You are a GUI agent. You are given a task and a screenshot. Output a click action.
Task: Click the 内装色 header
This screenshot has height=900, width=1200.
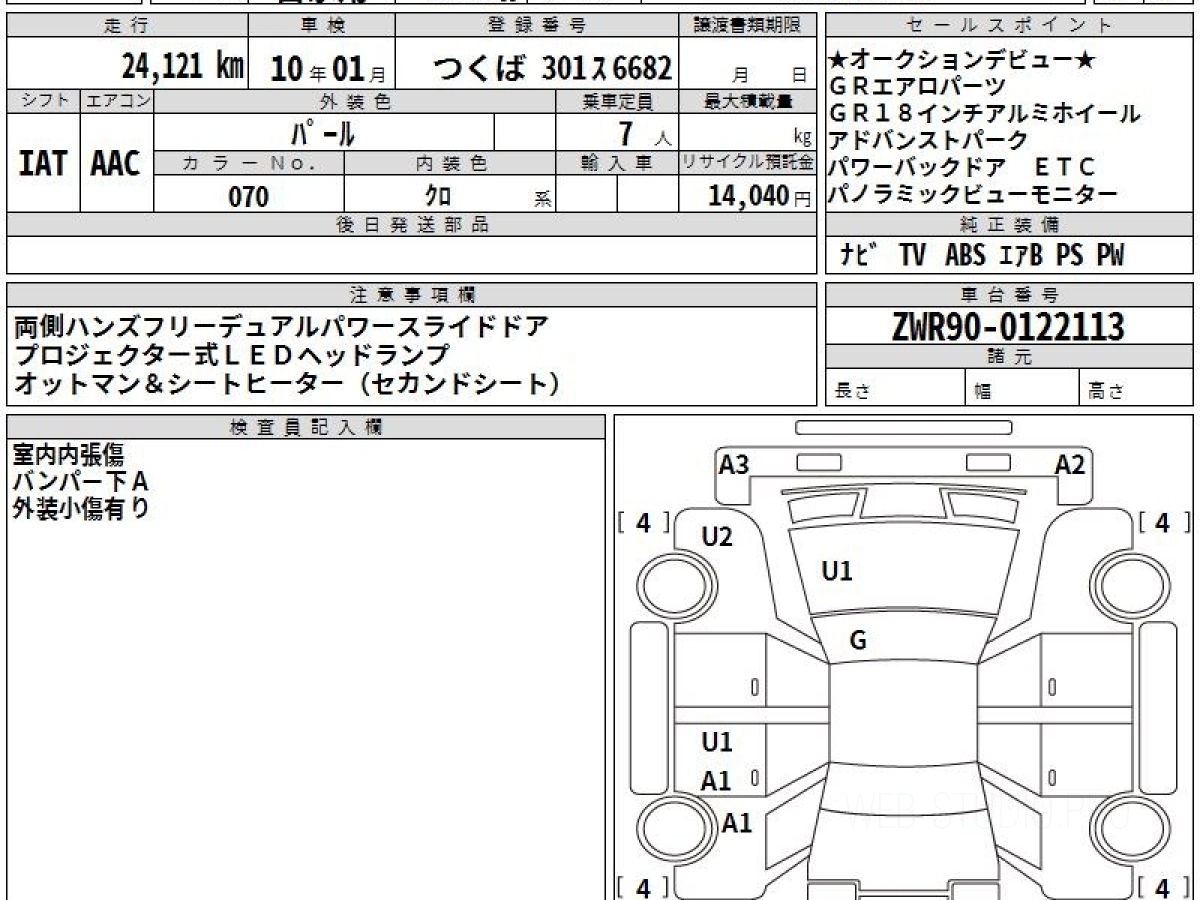450,163
